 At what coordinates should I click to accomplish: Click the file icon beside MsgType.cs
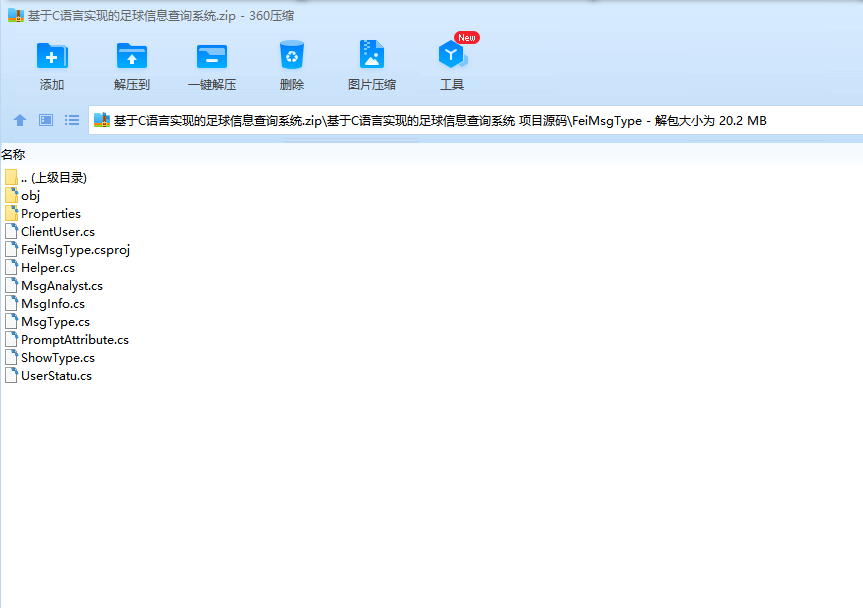point(12,321)
